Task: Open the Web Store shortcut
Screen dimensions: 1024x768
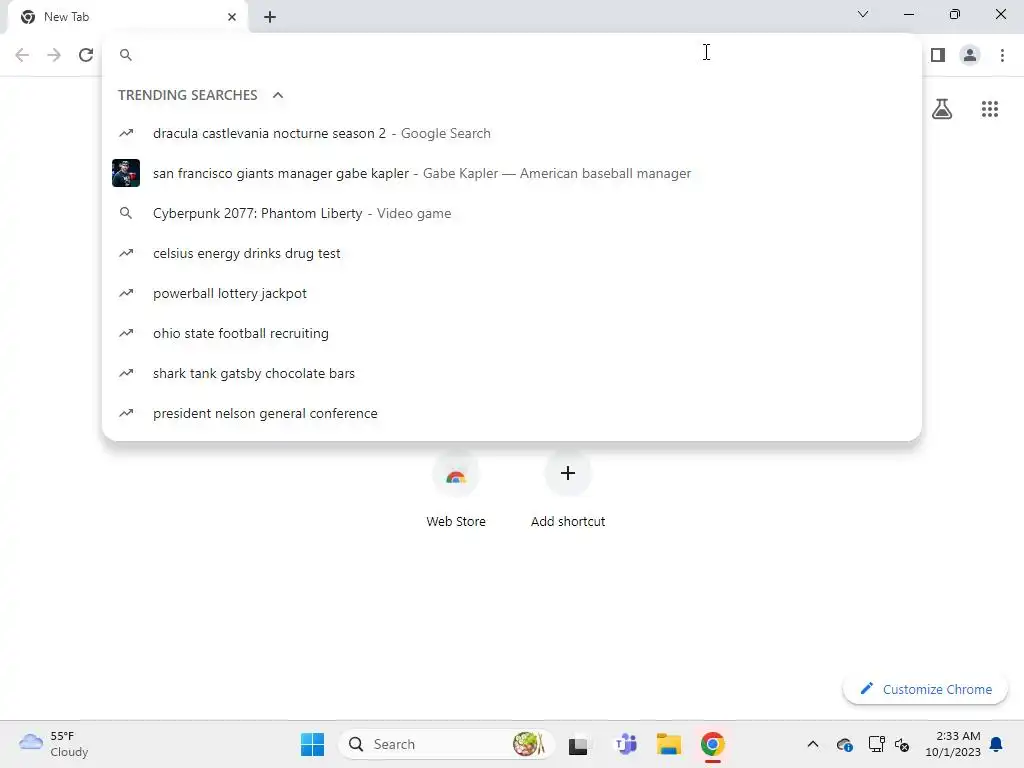Action: click(x=456, y=490)
